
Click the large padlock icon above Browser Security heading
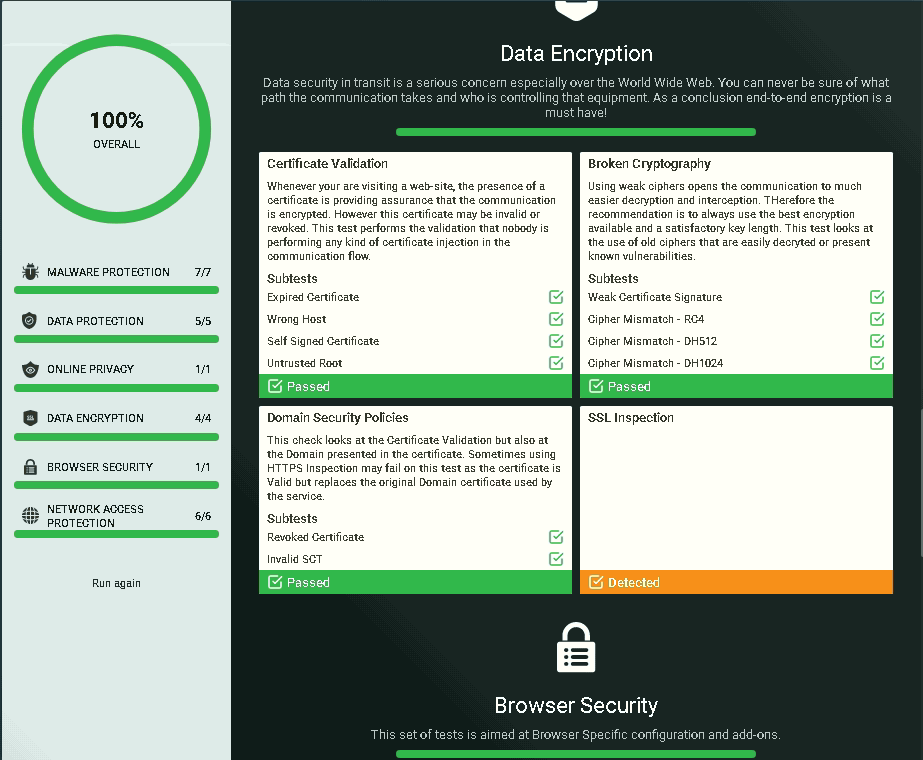coord(576,646)
